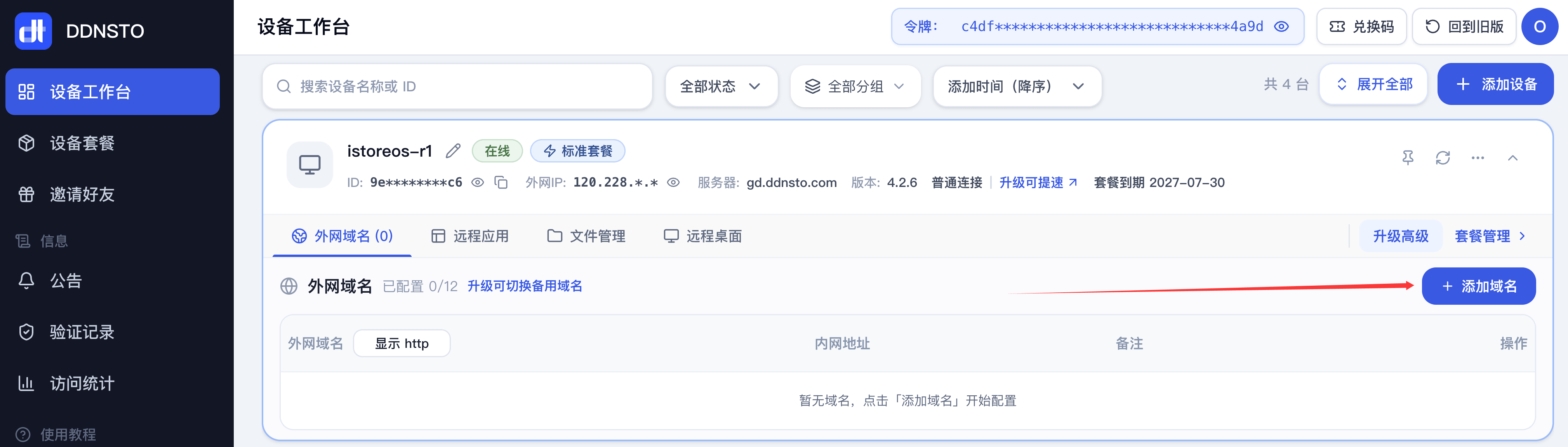
Task: Reveal the masked 外网IP with eye icon
Action: [673, 182]
